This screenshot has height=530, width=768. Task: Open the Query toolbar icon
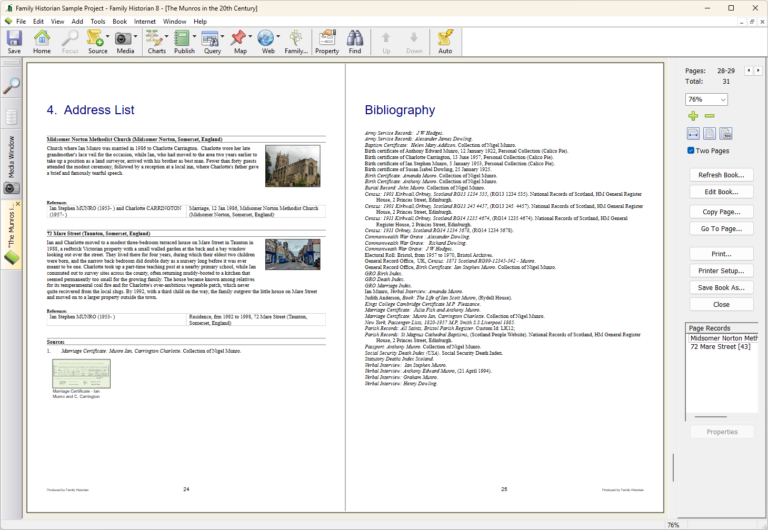coord(211,42)
